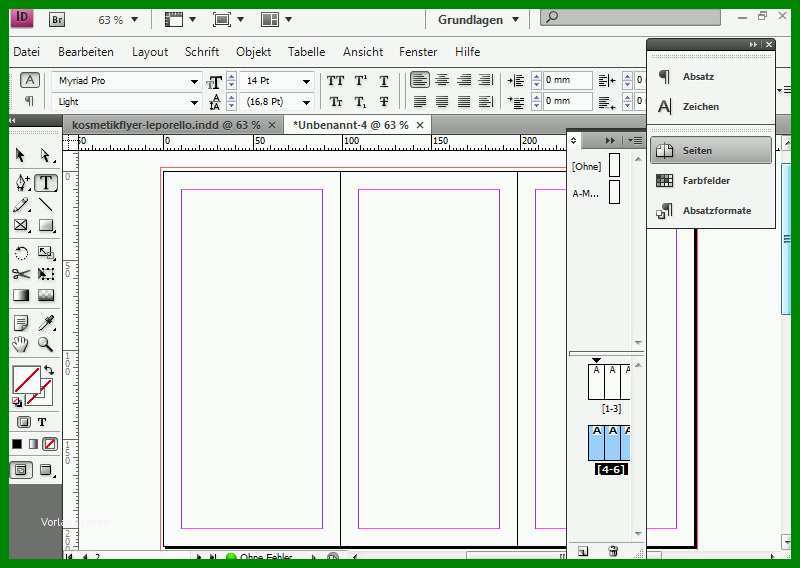Select the Hand tool

click(x=20, y=344)
